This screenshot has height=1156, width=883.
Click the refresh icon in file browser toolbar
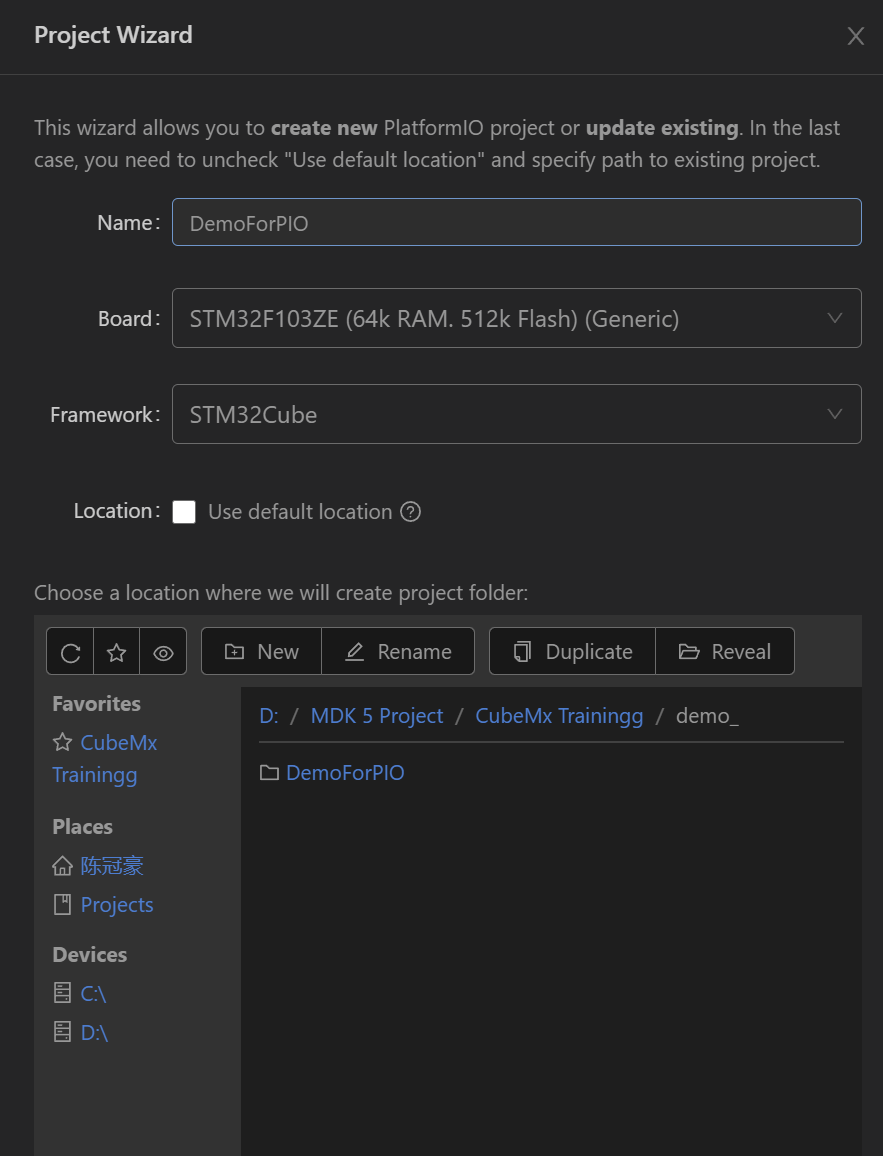(70, 653)
